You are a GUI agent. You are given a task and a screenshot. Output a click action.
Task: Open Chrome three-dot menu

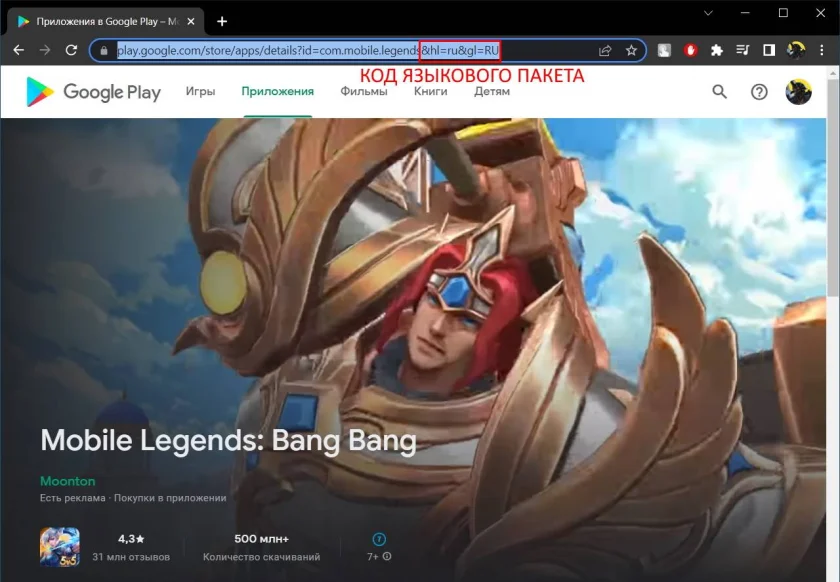(822, 50)
